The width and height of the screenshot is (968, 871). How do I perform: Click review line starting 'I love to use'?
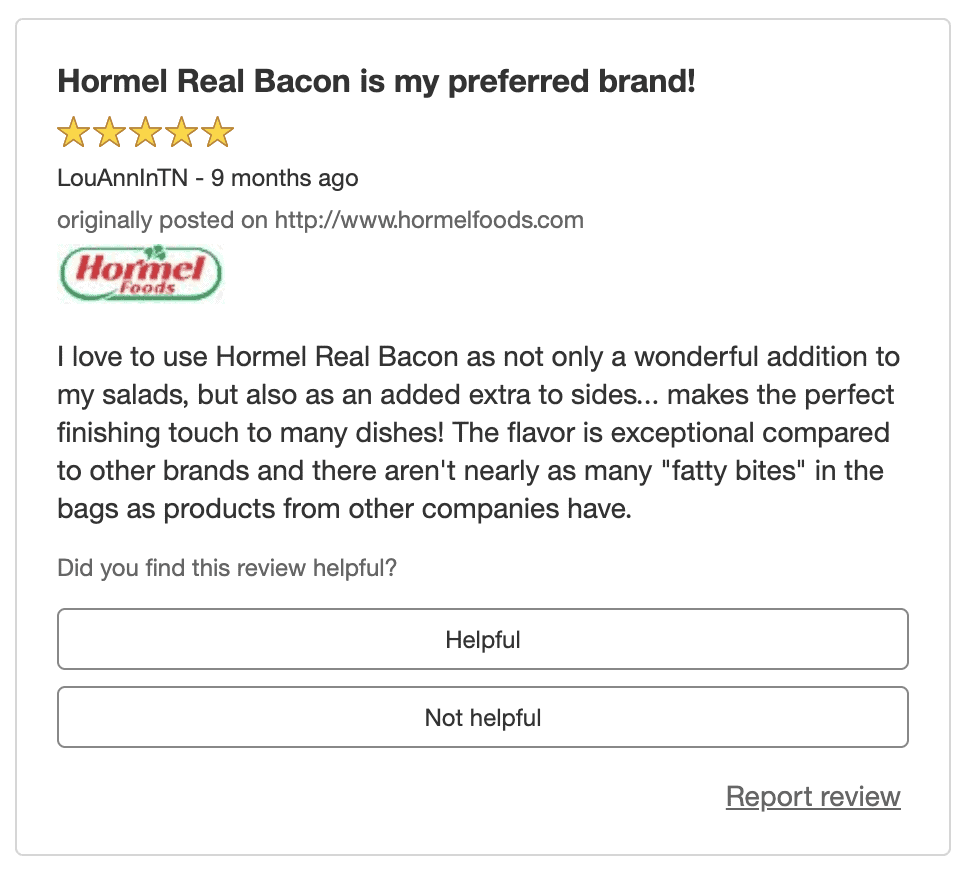point(478,357)
